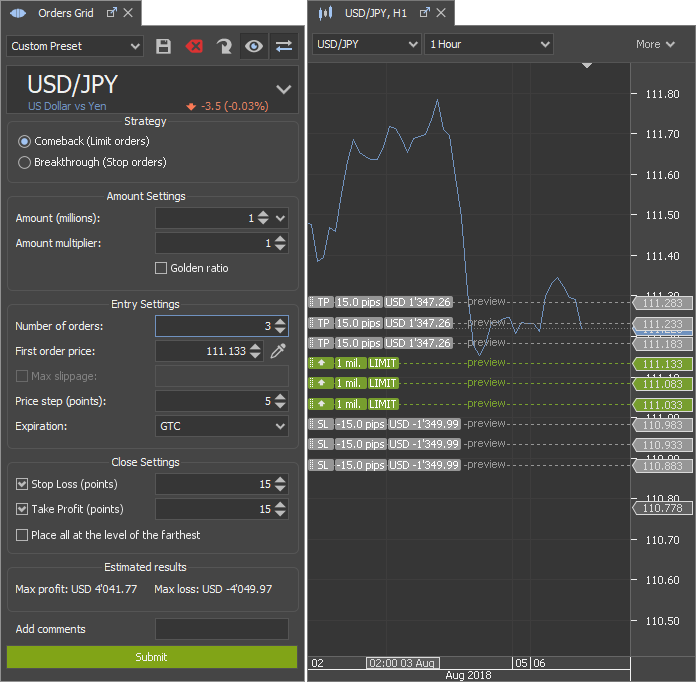Open the Amount (millions) dropdown arrow
The image size is (696, 682).
pyautogui.click(x=280, y=218)
